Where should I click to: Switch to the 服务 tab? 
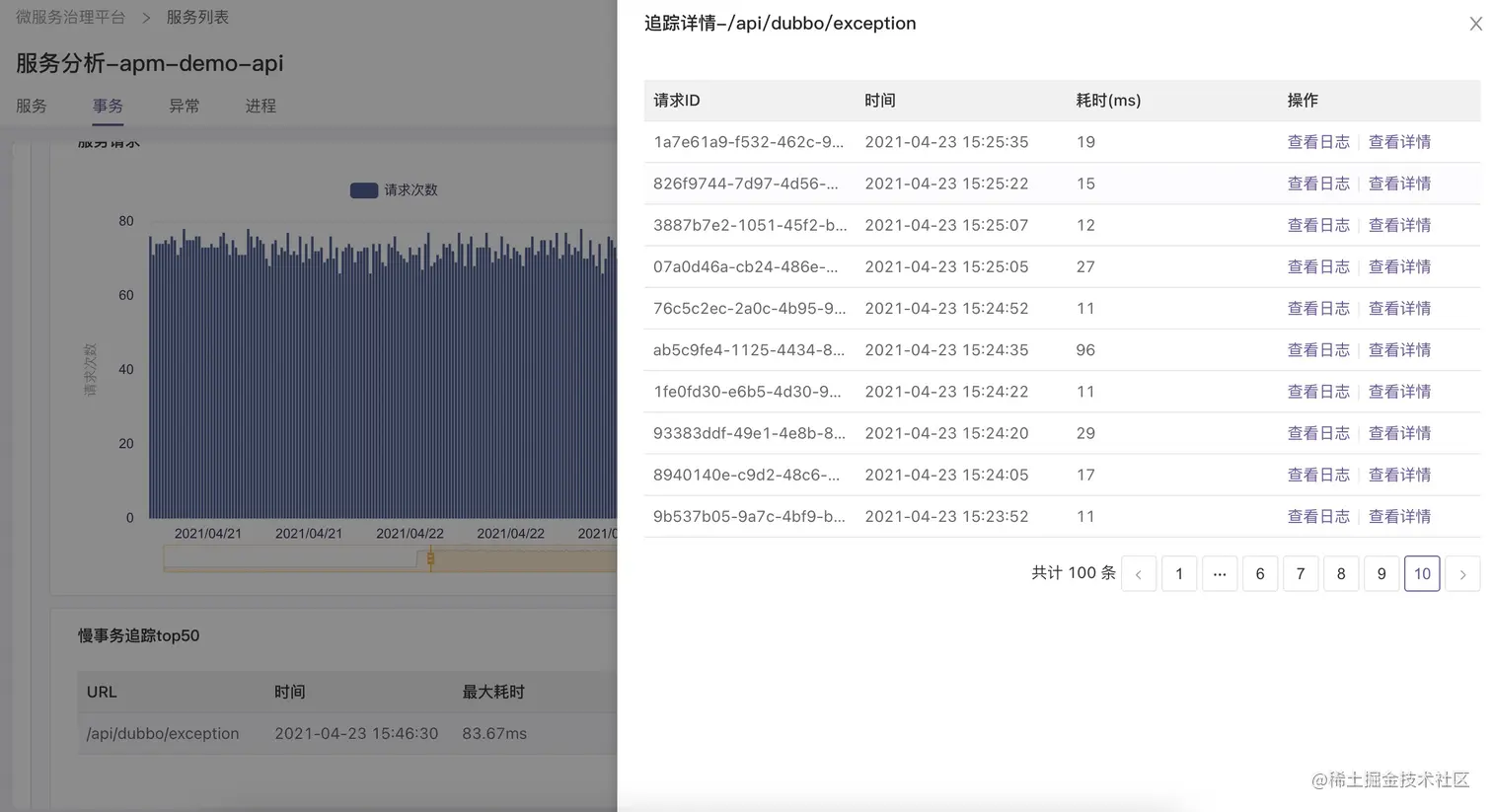(32, 106)
